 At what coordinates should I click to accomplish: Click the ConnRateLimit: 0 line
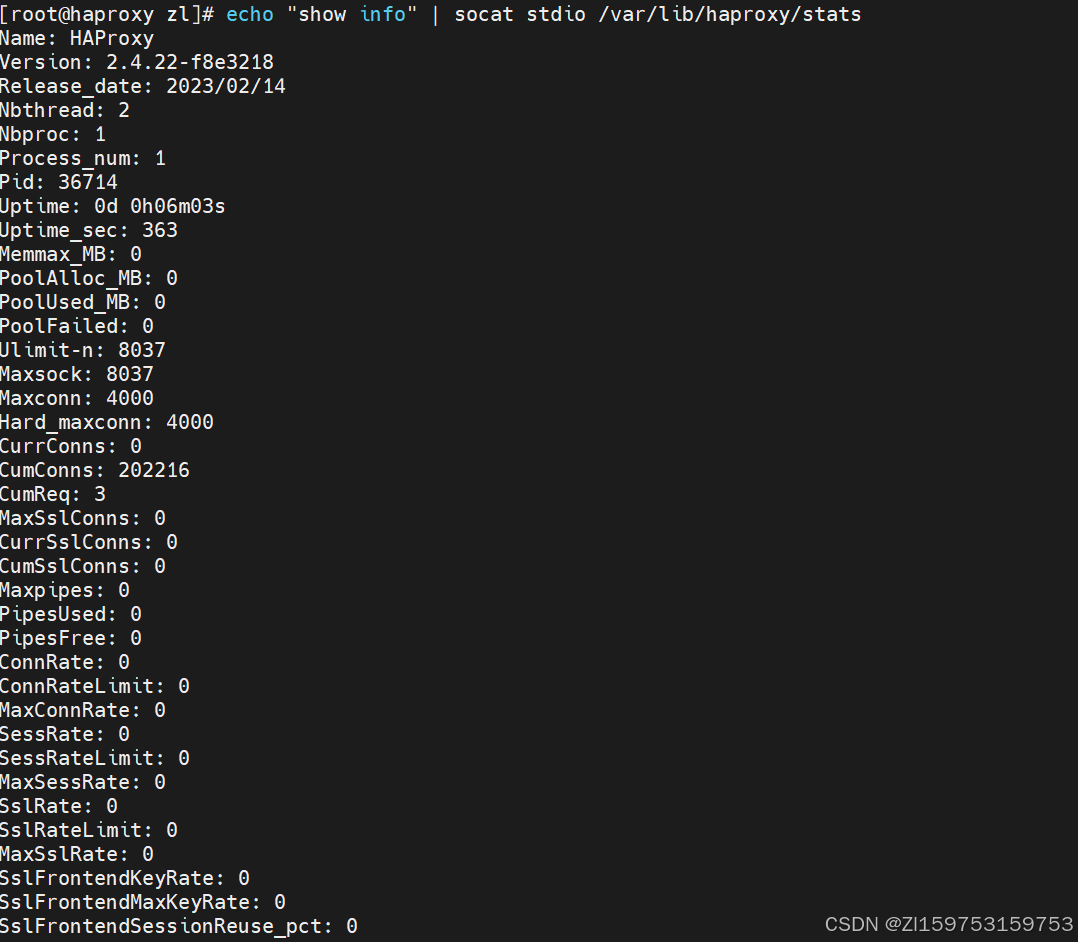coord(94,686)
